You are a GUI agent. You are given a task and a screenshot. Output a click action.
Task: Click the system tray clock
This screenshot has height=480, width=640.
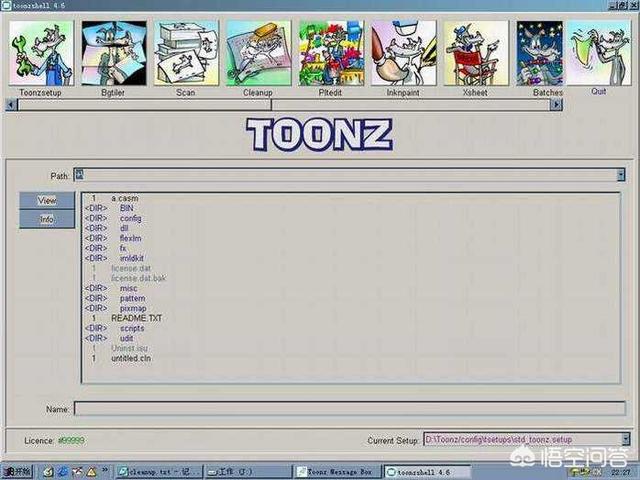[x=620, y=472]
